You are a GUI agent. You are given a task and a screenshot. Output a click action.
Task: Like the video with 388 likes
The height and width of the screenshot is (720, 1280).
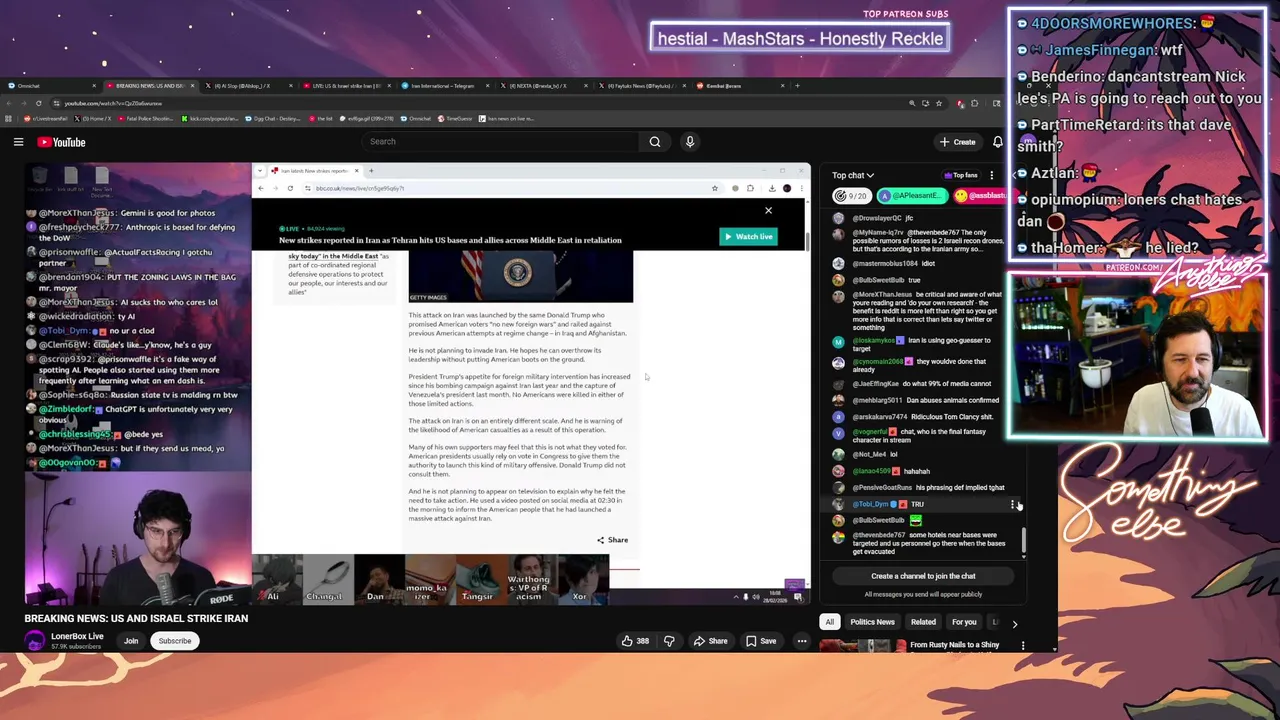pyautogui.click(x=635, y=641)
